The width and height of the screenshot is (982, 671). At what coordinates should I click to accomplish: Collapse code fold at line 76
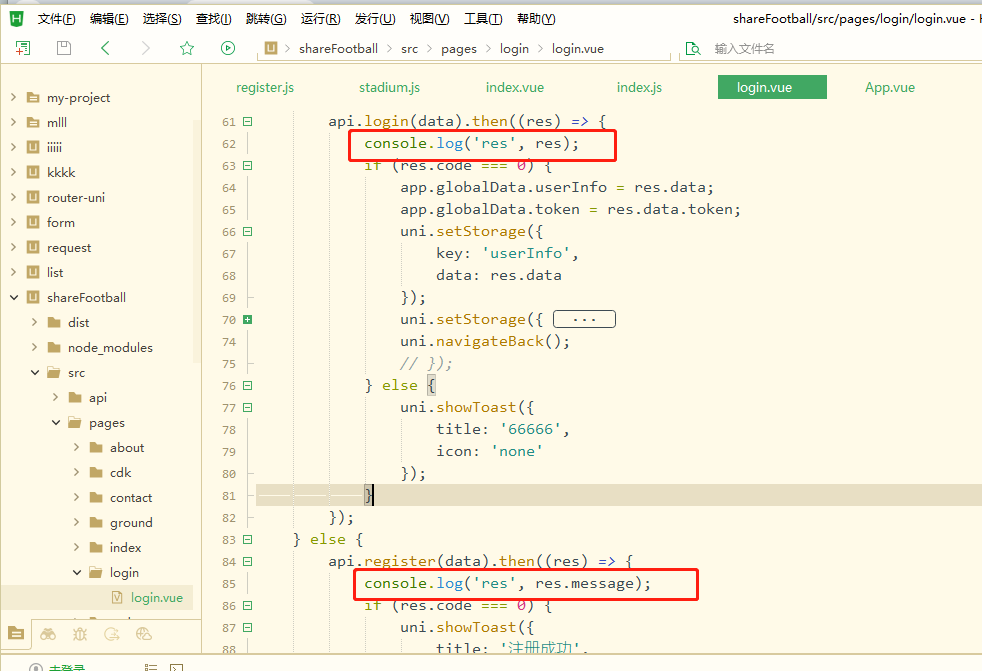(x=247, y=386)
